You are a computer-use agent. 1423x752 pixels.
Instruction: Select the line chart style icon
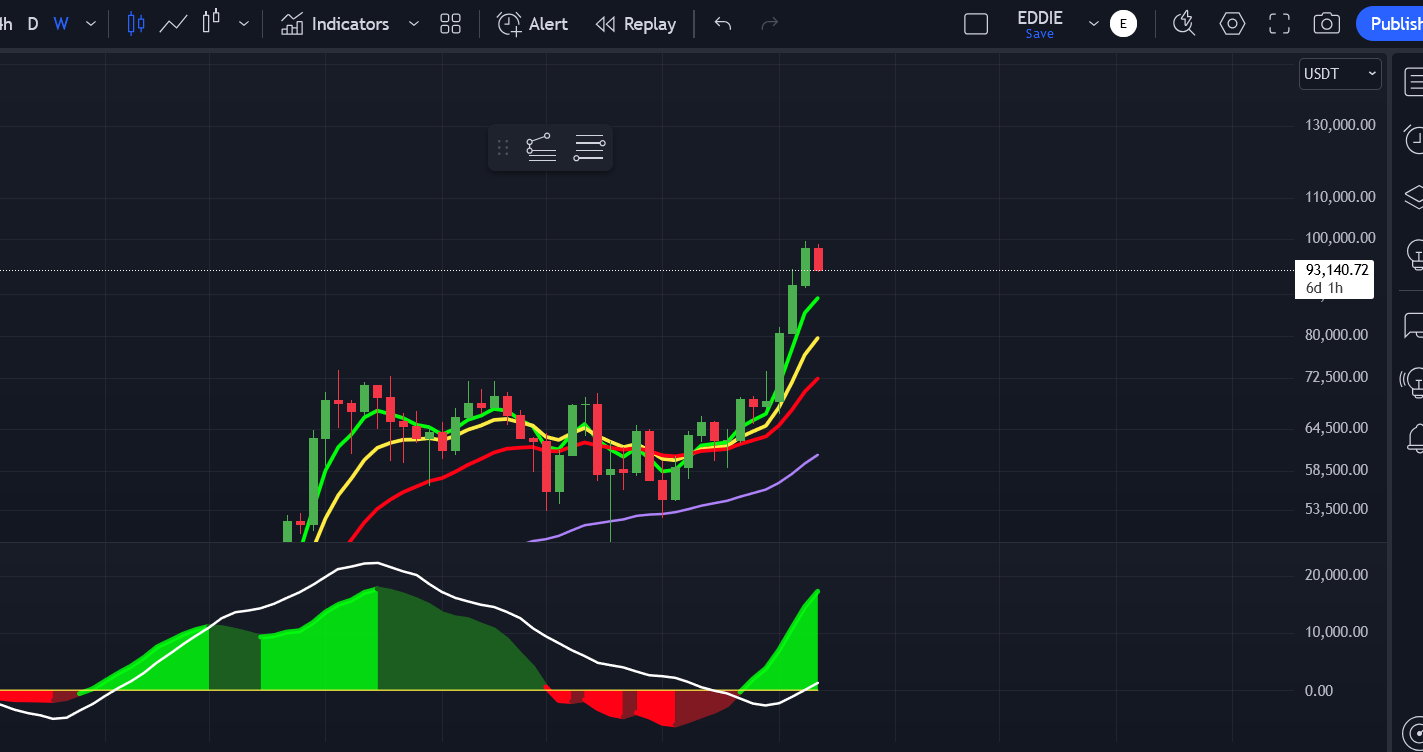[x=173, y=24]
